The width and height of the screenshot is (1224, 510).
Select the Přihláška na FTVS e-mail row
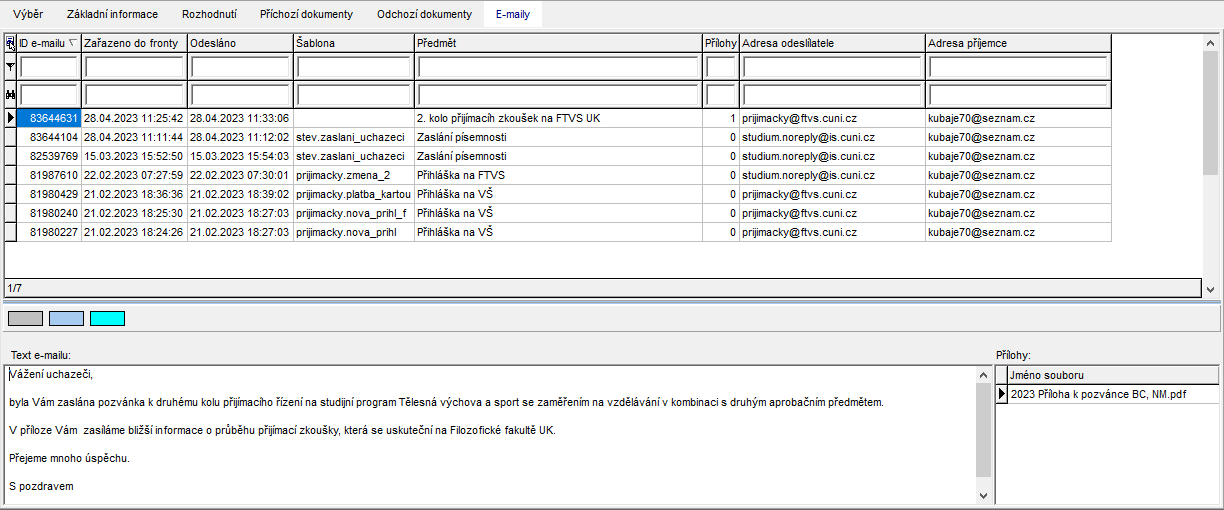[x=558, y=175]
